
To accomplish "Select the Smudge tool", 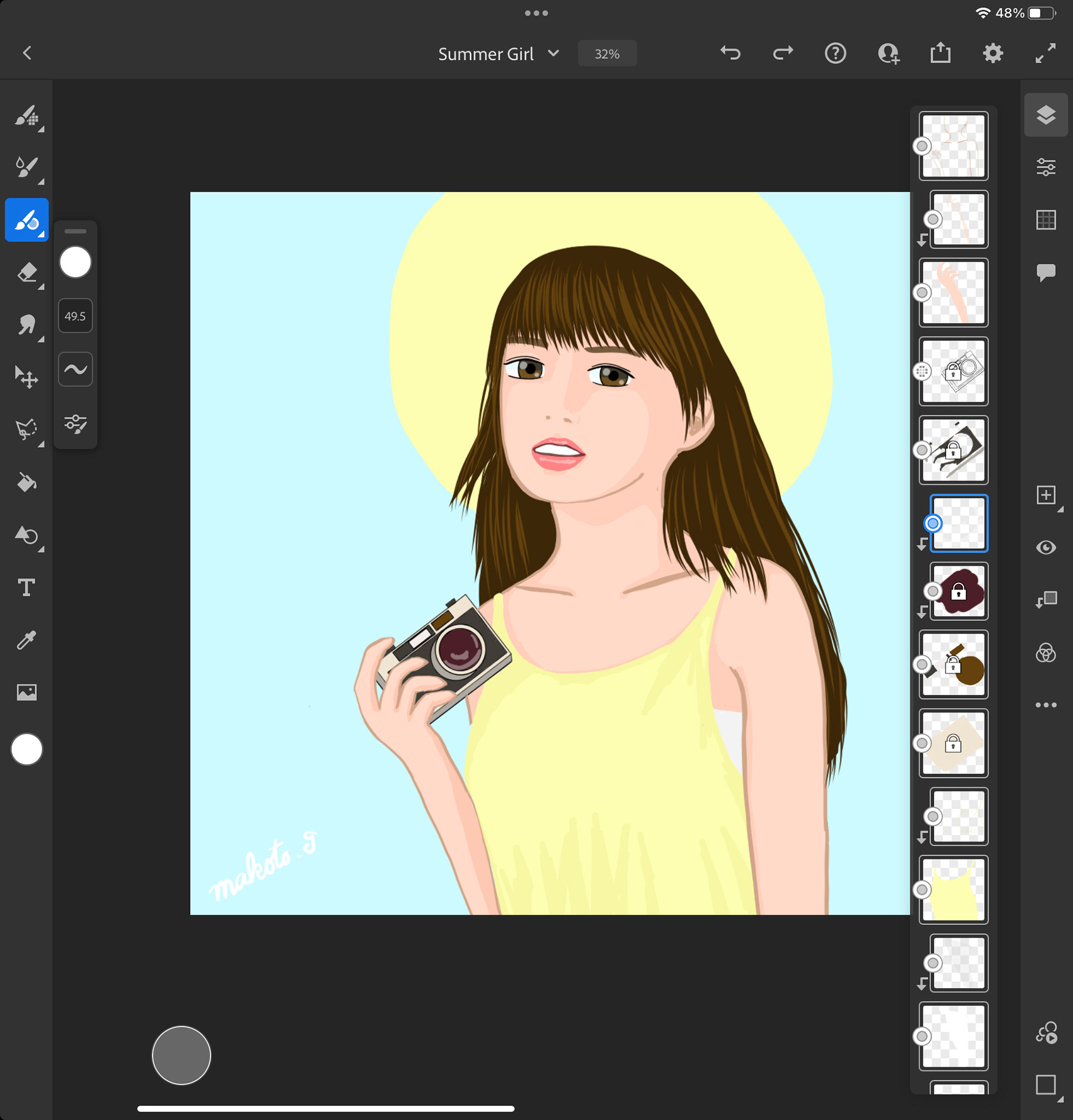I will click(27, 325).
